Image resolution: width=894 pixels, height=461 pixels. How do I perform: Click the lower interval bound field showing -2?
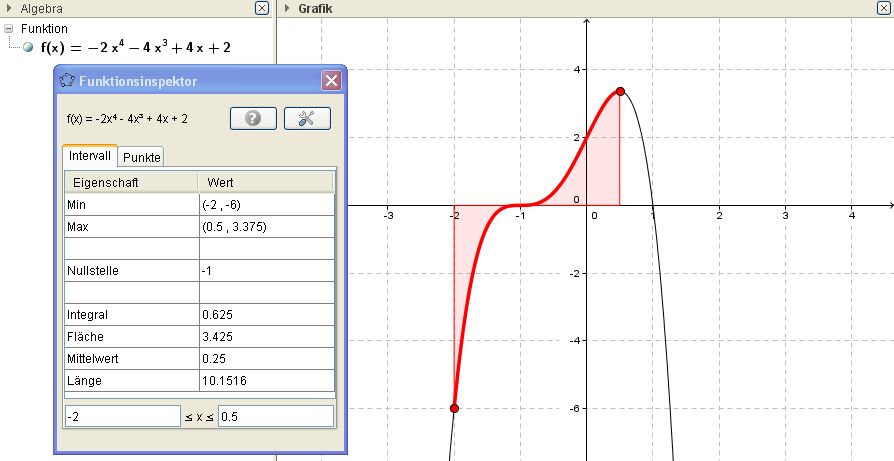(122, 416)
